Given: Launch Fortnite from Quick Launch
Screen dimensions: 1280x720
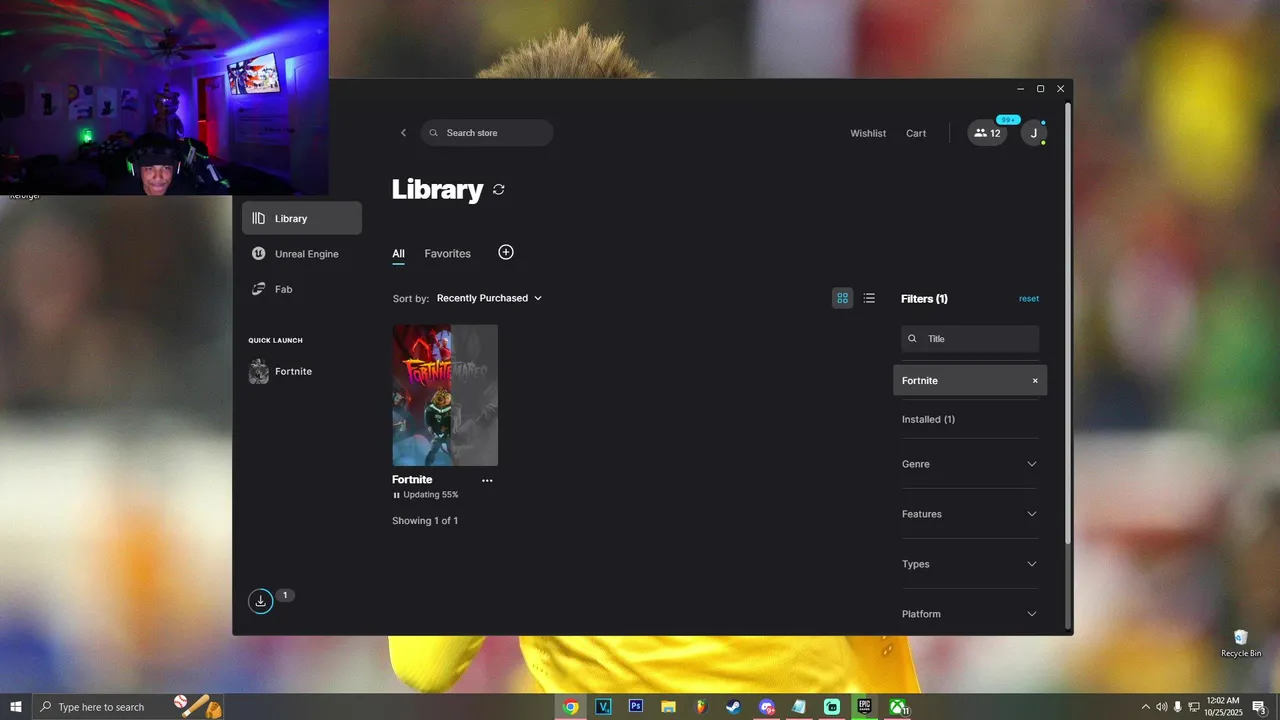Looking at the screenshot, I should [281, 371].
